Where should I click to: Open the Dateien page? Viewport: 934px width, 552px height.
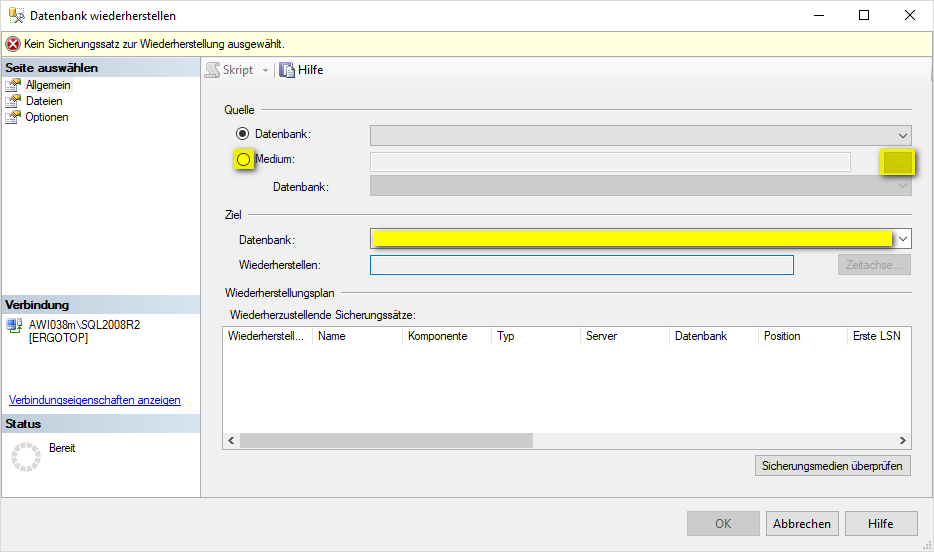[44, 101]
